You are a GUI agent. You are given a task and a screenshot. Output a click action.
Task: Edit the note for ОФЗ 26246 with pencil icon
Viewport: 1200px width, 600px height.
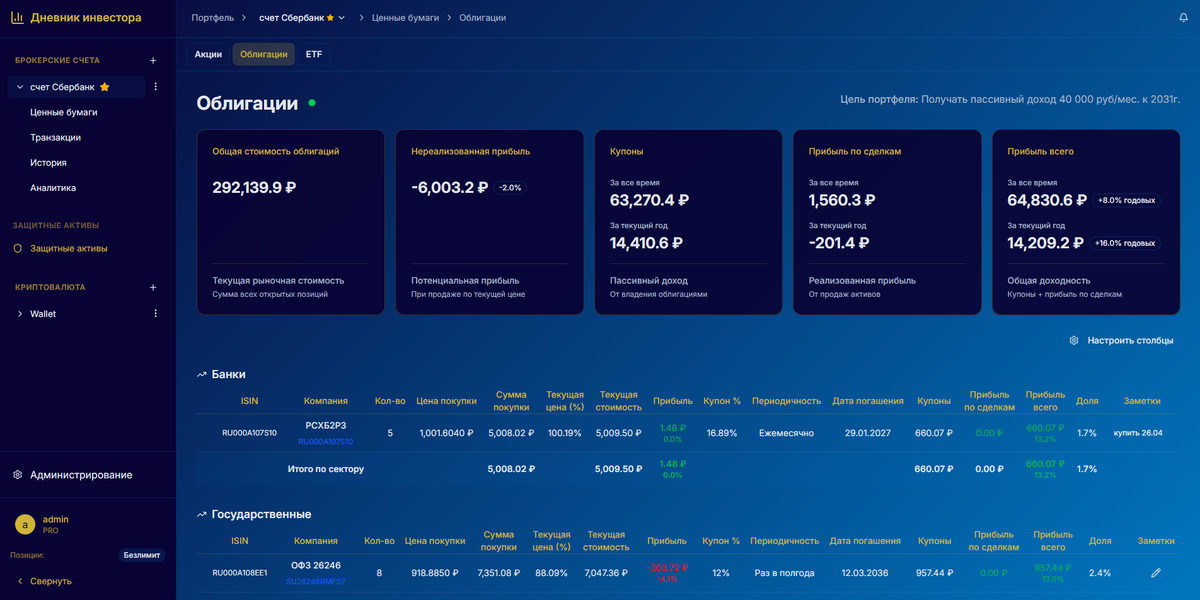[1156, 572]
